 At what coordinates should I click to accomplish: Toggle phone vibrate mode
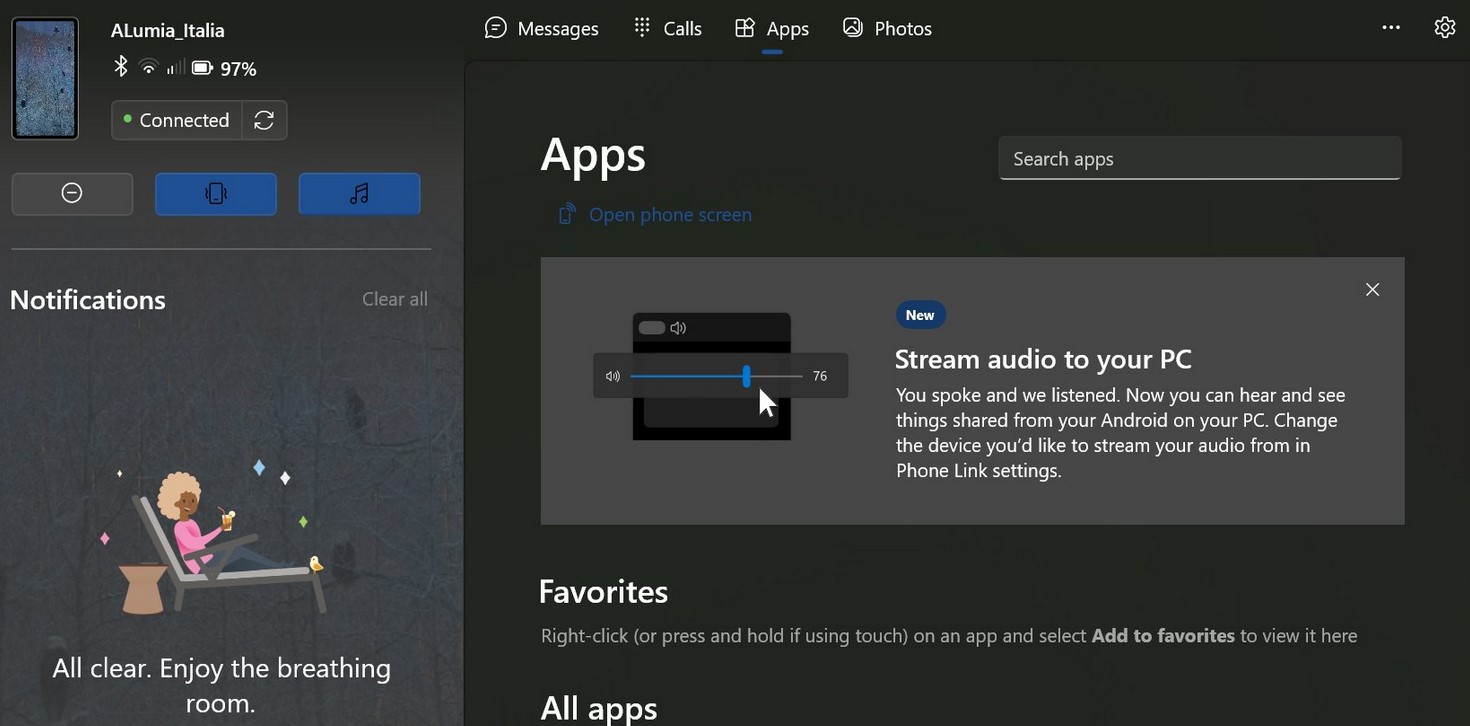216,194
